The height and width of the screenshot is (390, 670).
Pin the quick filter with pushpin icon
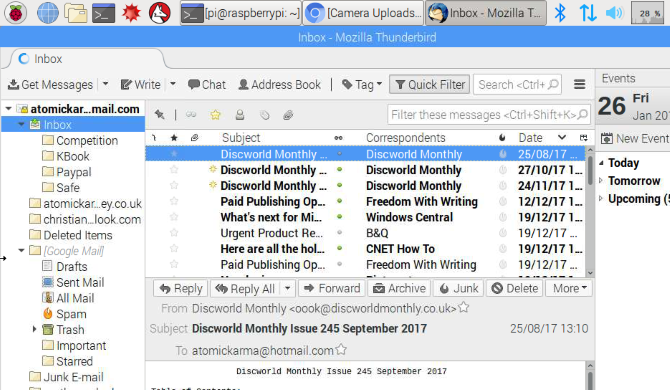click(x=159, y=114)
